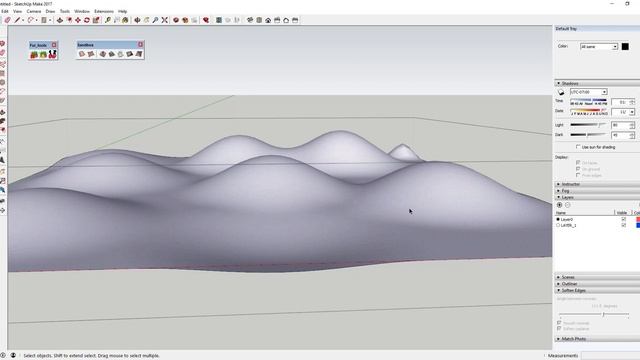Screen dimensions: 640x360
Task: Select the Zoom magnifier tool
Action: [155, 20]
